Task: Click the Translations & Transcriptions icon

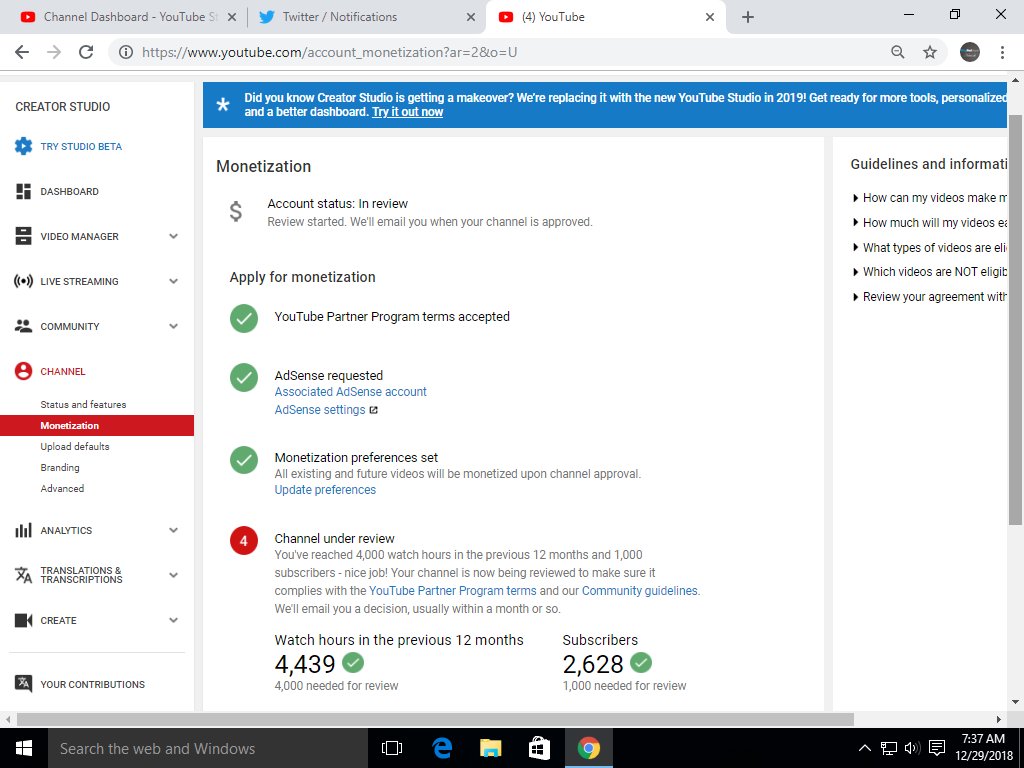Action: tap(24, 575)
